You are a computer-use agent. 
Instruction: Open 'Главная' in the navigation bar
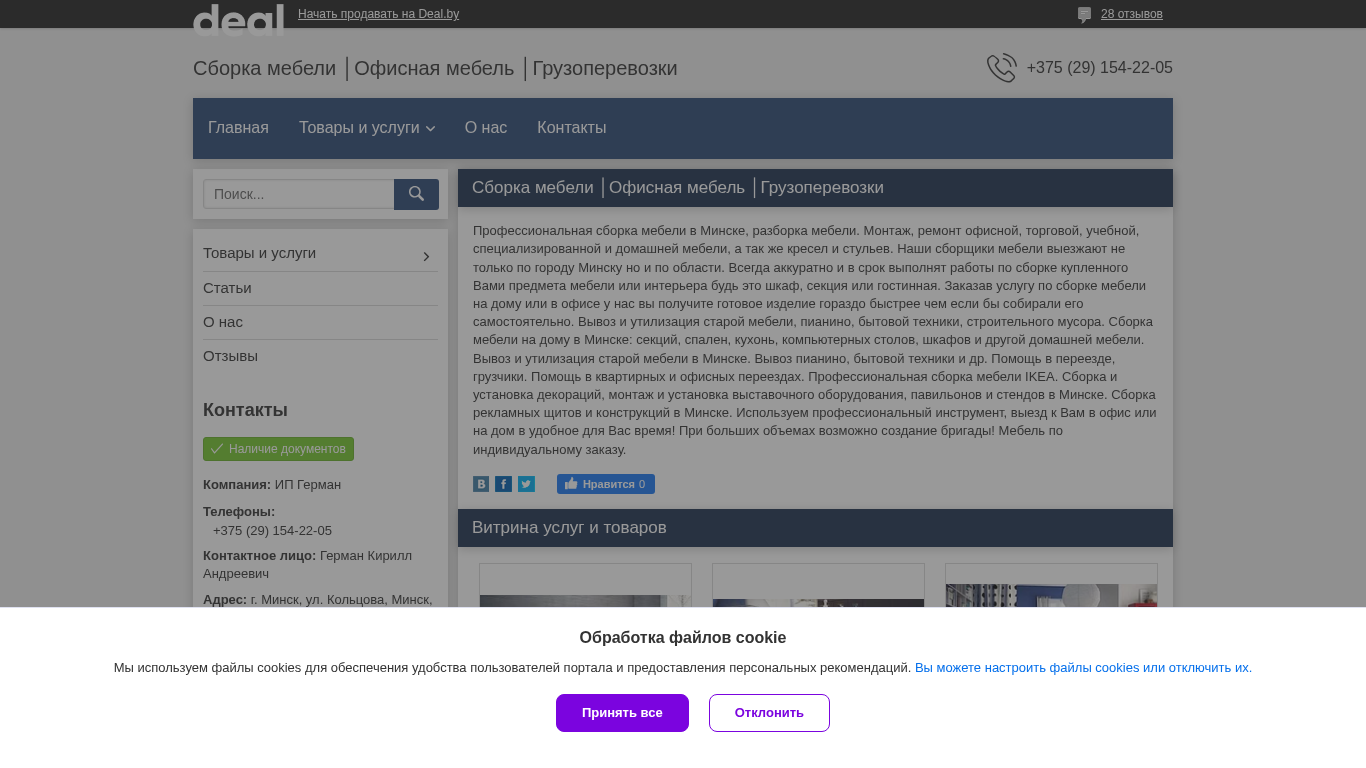(x=238, y=128)
